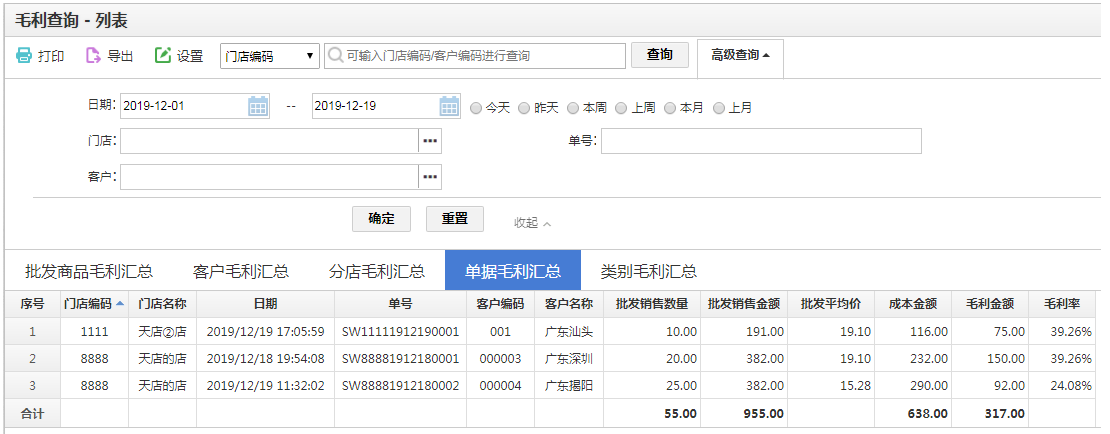Click gross margin rate 24.08%

click(x=1070, y=386)
